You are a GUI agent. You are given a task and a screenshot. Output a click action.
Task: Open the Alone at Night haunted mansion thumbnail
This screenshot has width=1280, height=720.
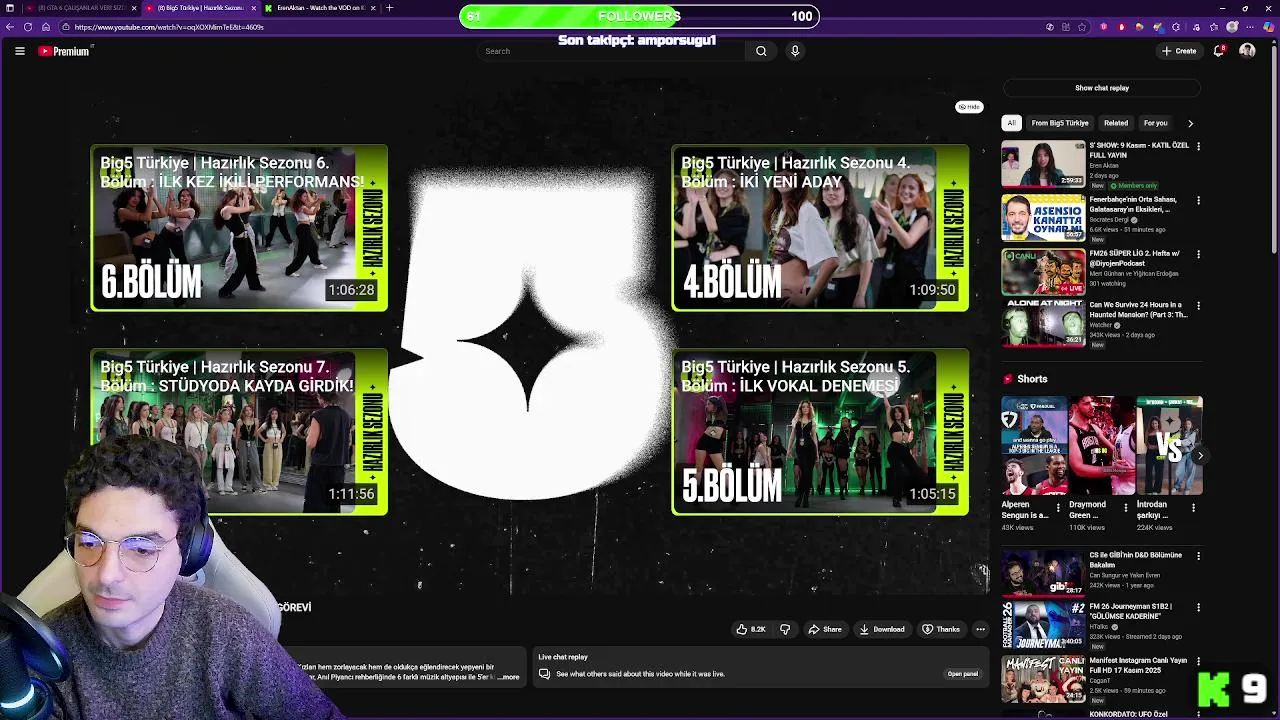tap(1043, 324)
